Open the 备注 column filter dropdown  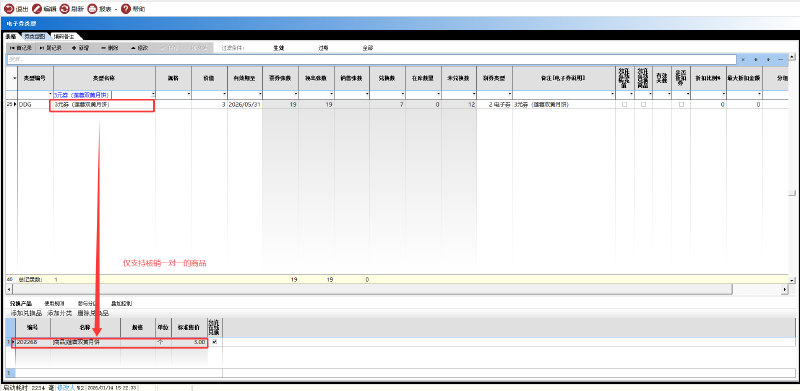coord(612,95)
